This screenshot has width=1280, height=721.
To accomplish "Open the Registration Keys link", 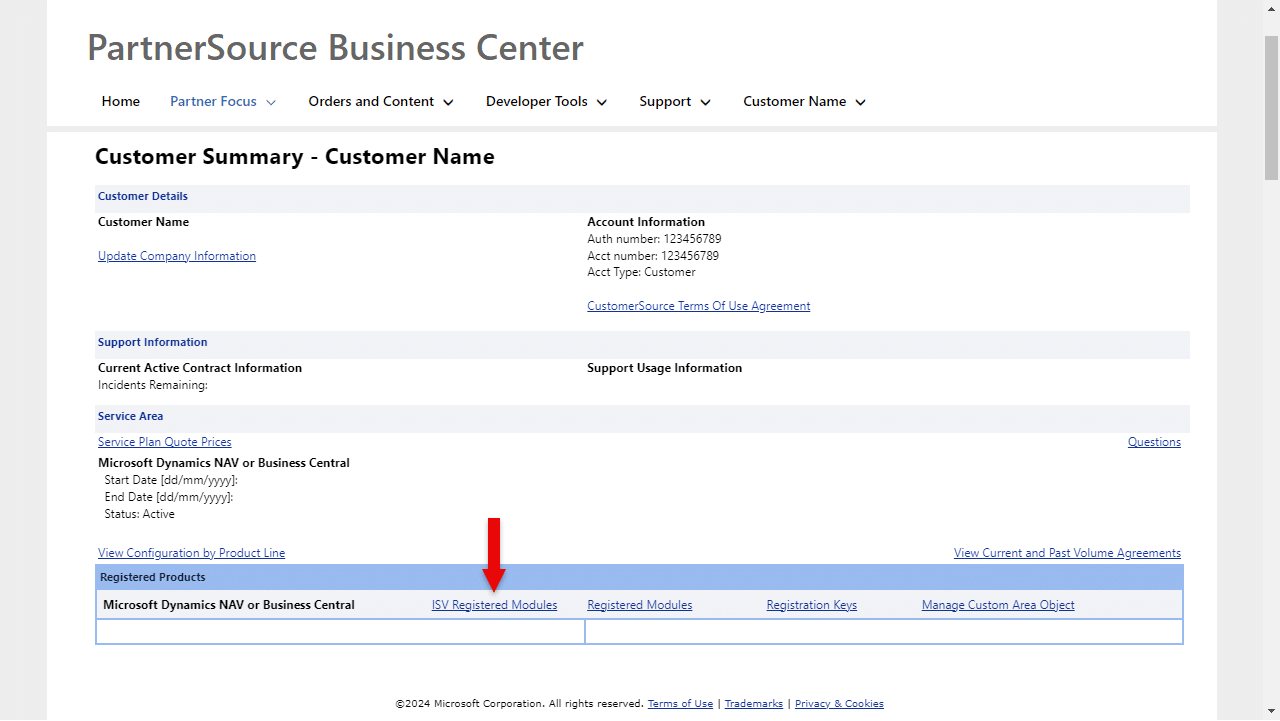I will (x=812, y=605).
